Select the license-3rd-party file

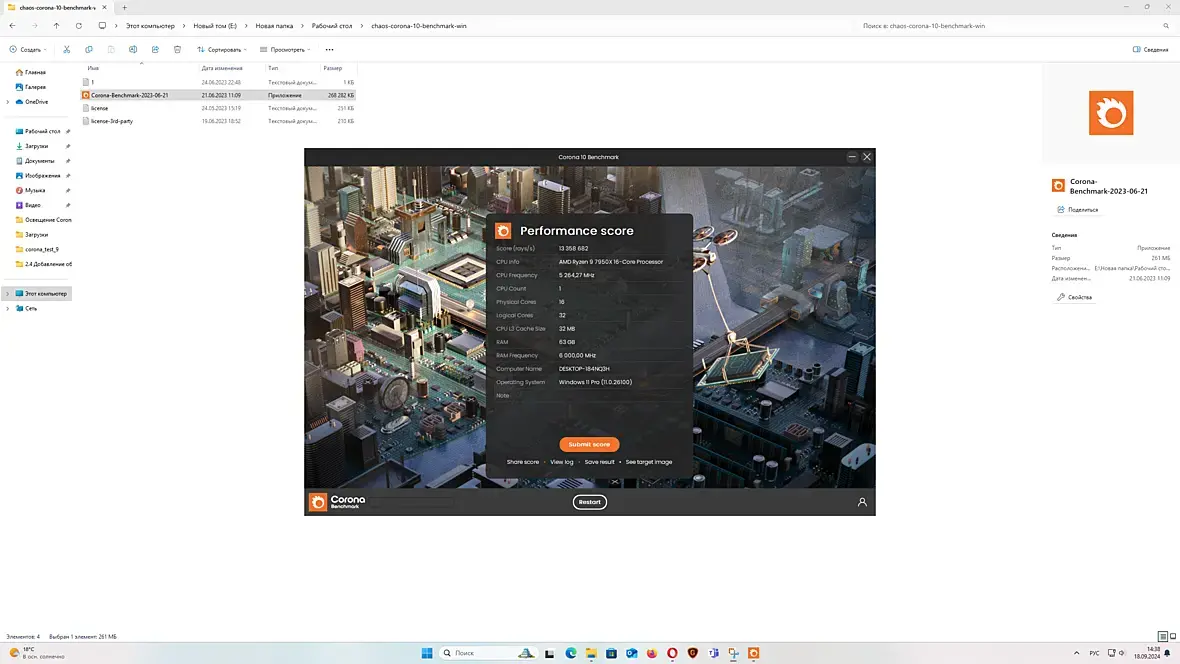click(x=112, y=121)
